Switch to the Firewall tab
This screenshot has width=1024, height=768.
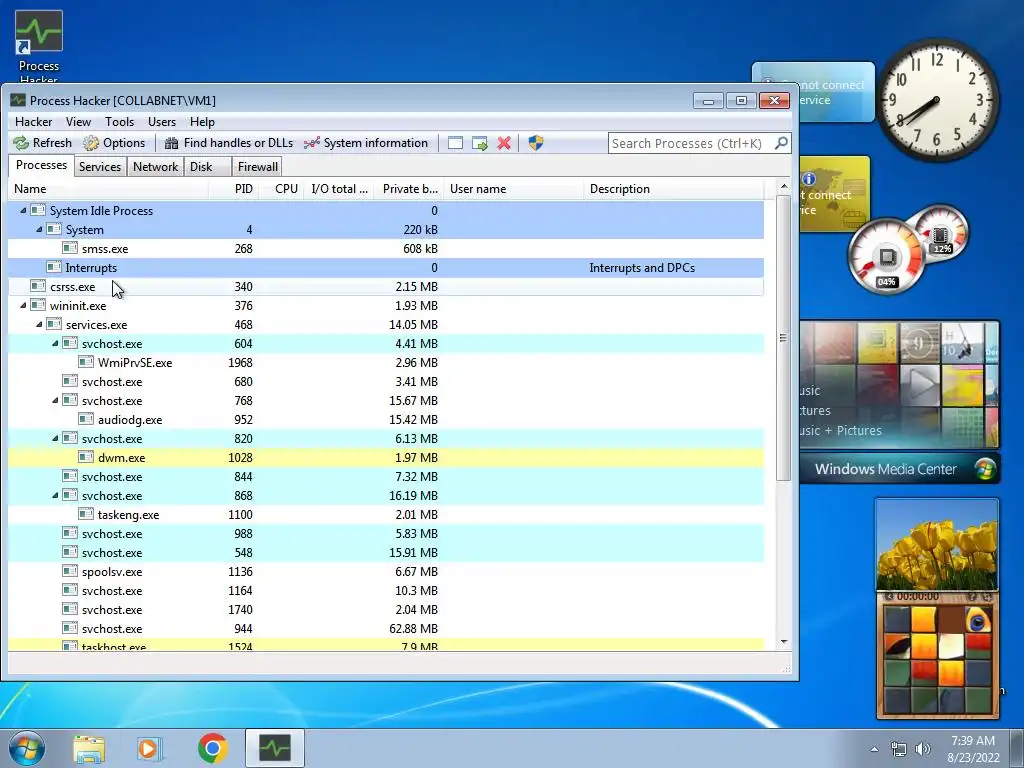coord(258,167)
